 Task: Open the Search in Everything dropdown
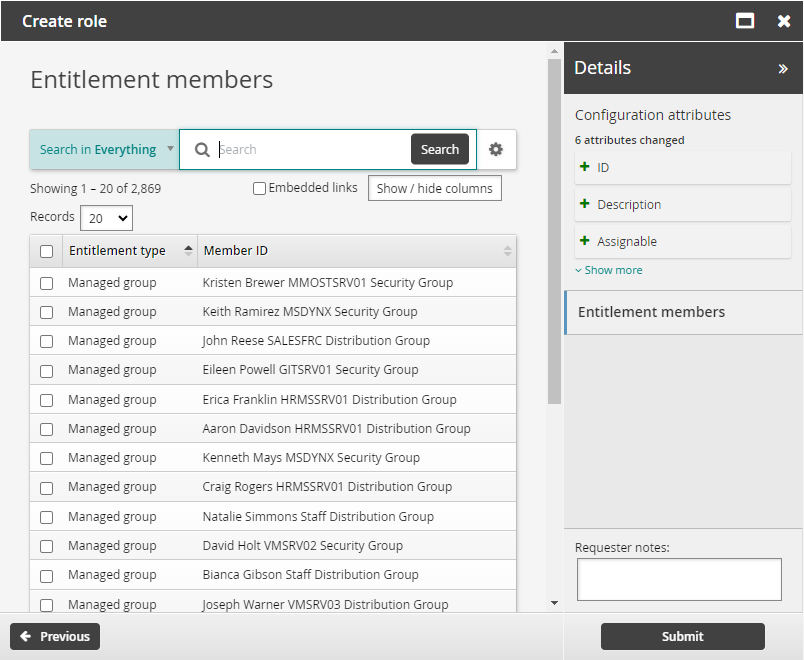click(103, 149)
